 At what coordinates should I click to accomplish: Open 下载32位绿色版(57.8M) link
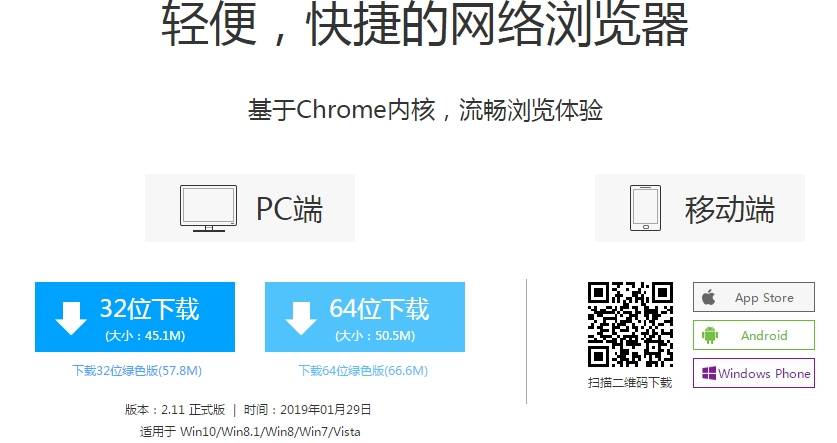pos(137,370)
